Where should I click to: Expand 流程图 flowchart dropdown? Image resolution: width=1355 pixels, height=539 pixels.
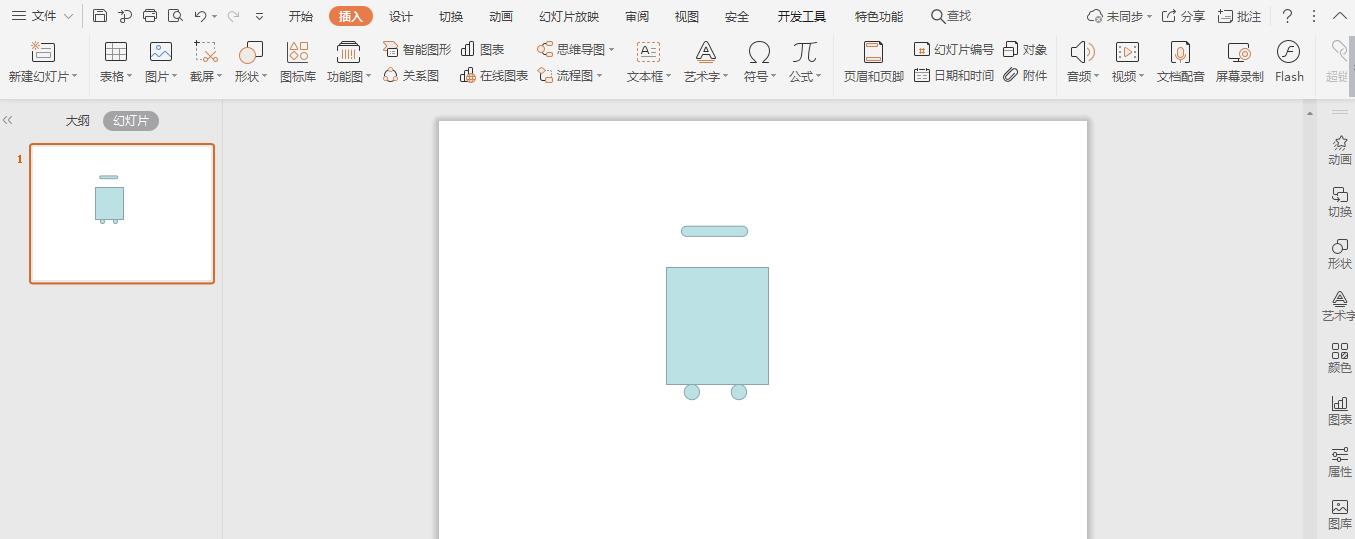599,76
